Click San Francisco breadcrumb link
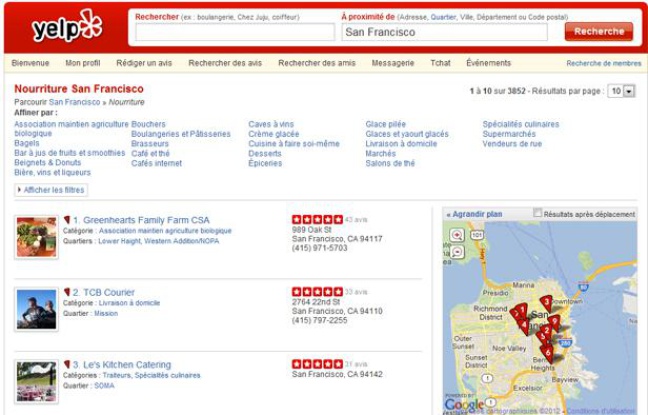Viewport: 648px width, 415px height. [x=74, y=102]
